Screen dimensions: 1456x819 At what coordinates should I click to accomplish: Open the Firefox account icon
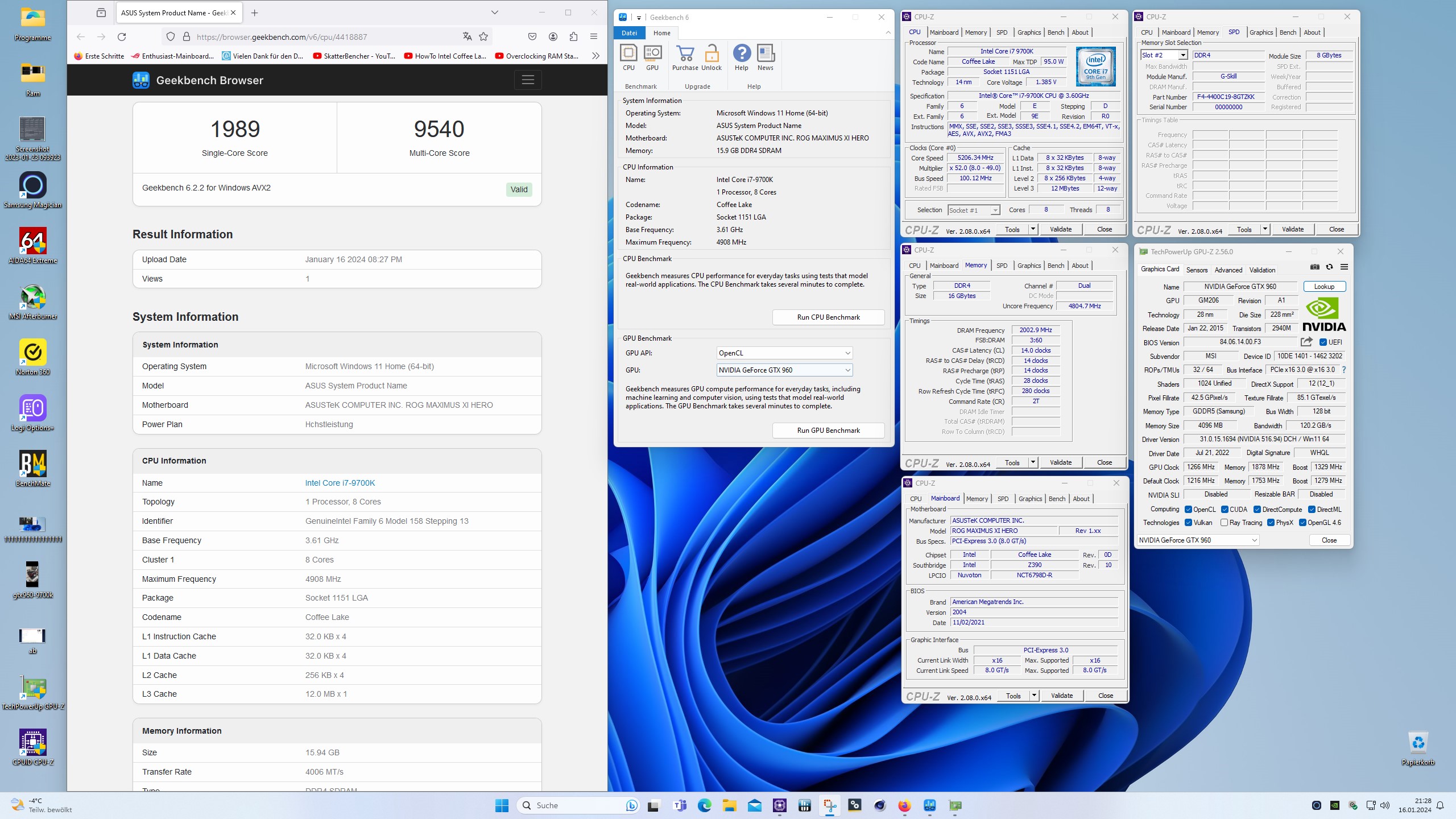(x=553, y=36)
